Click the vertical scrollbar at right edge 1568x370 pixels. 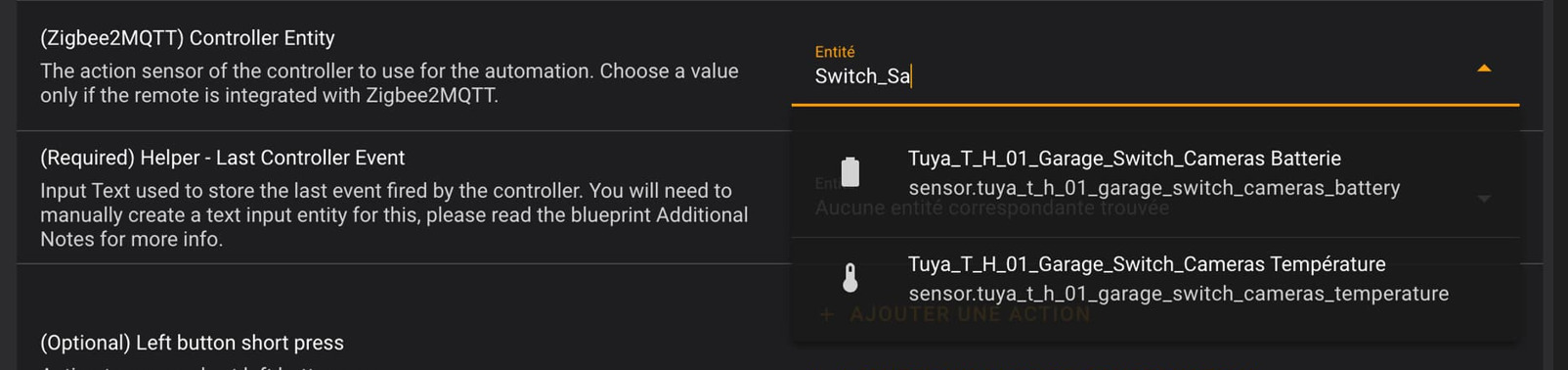coord(1555,185)
